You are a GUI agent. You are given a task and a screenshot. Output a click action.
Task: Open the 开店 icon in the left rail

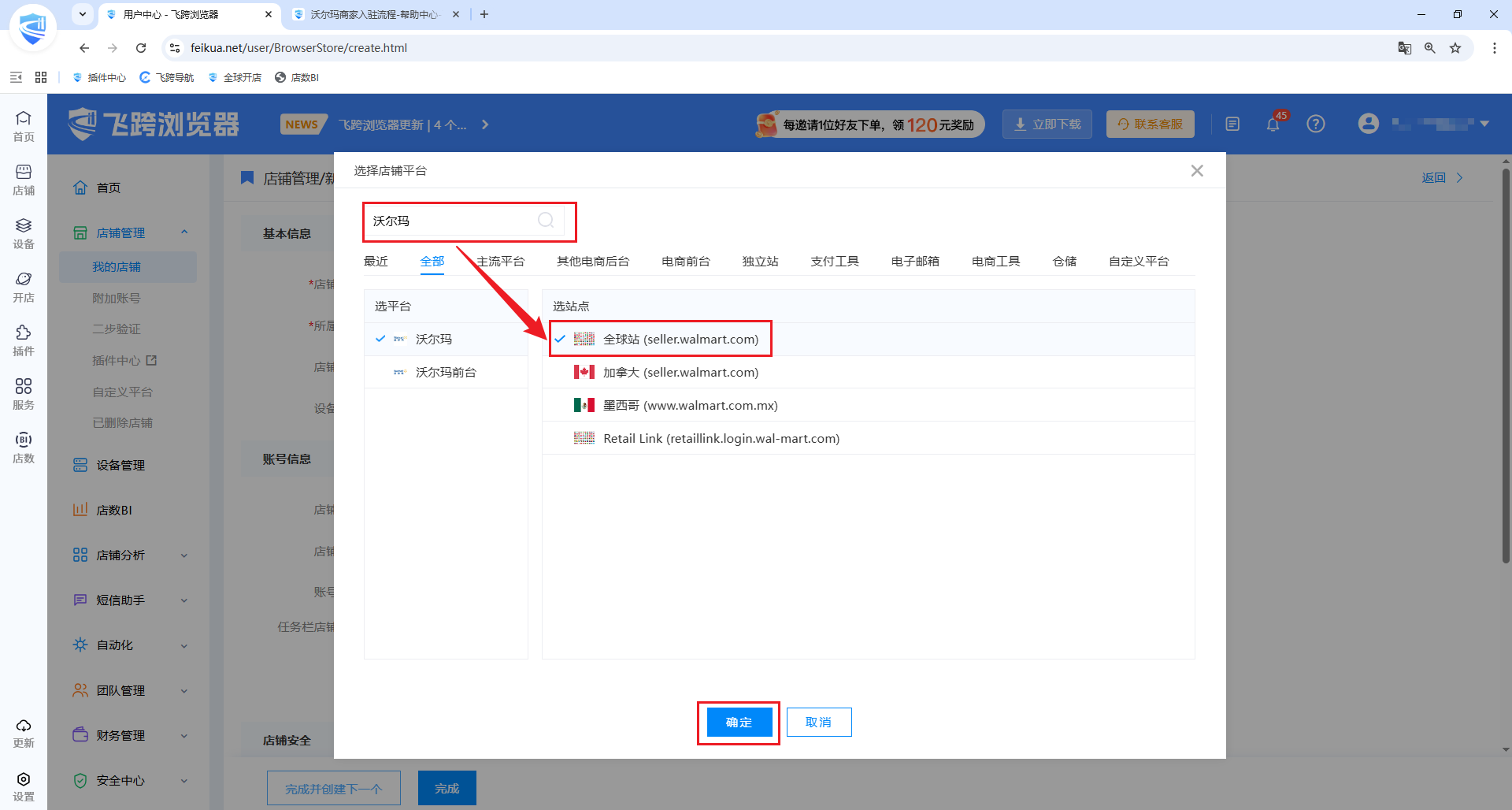[x=24, y=287]
